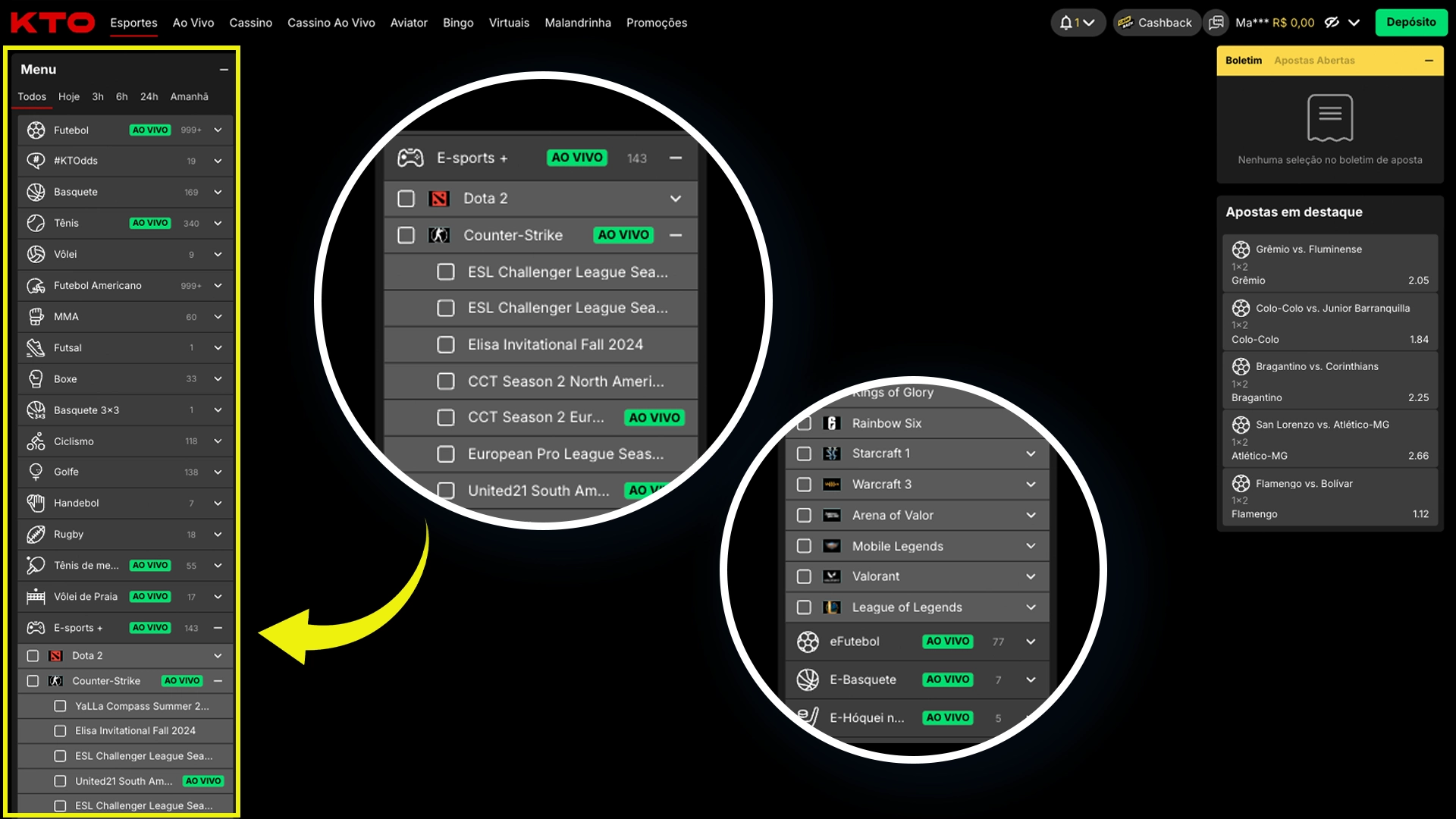Image resolution: width=1456 pixels, height=819 pixels.
Task: Filter menu by 24h
Action: point(149,97)
